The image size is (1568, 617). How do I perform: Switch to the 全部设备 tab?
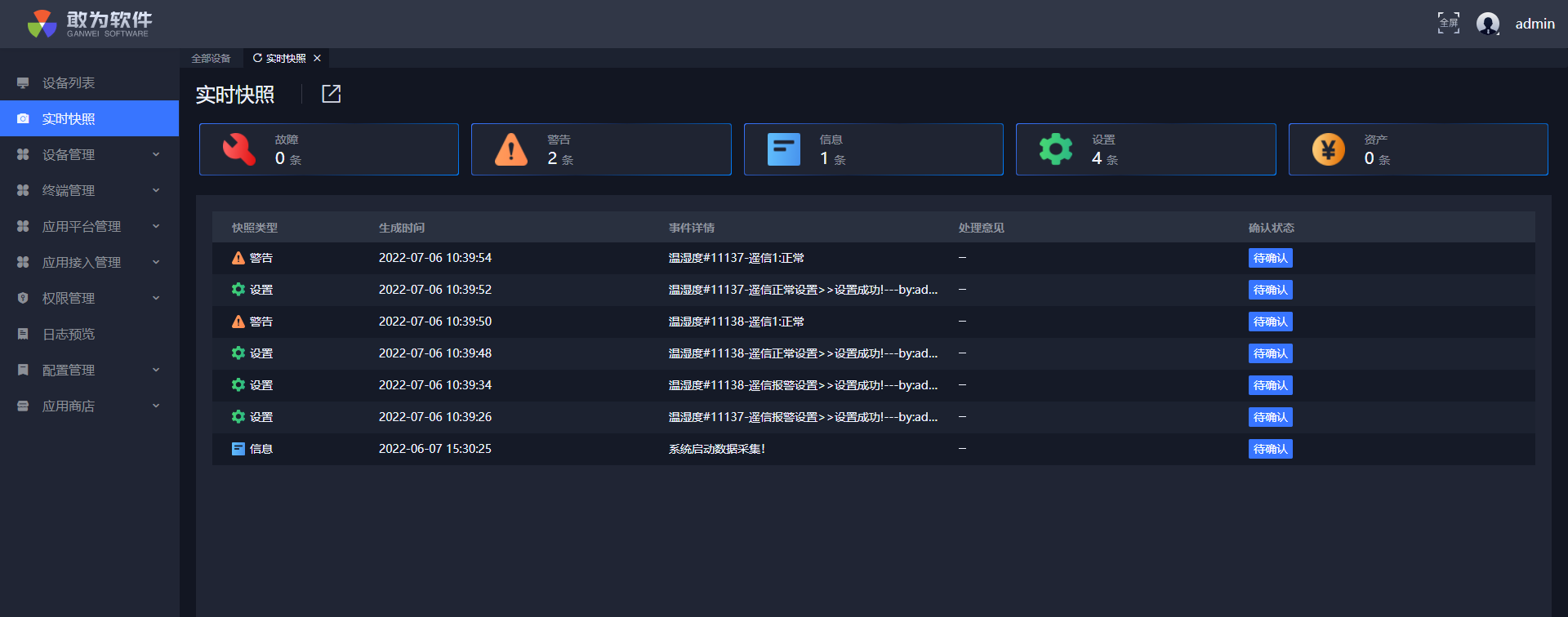click(211, 58)
